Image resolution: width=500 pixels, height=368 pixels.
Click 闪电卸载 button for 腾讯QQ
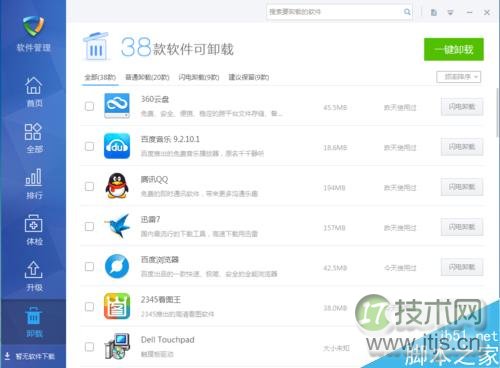(462, 187)
